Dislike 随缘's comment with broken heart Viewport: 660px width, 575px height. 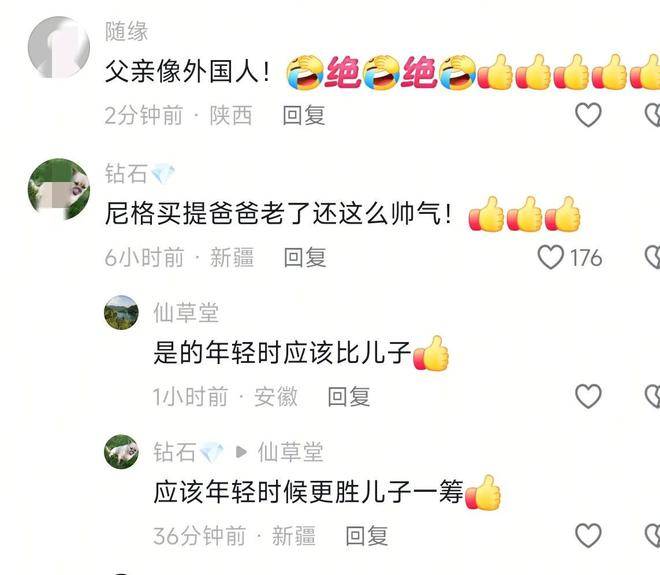(x=653, y=115)
